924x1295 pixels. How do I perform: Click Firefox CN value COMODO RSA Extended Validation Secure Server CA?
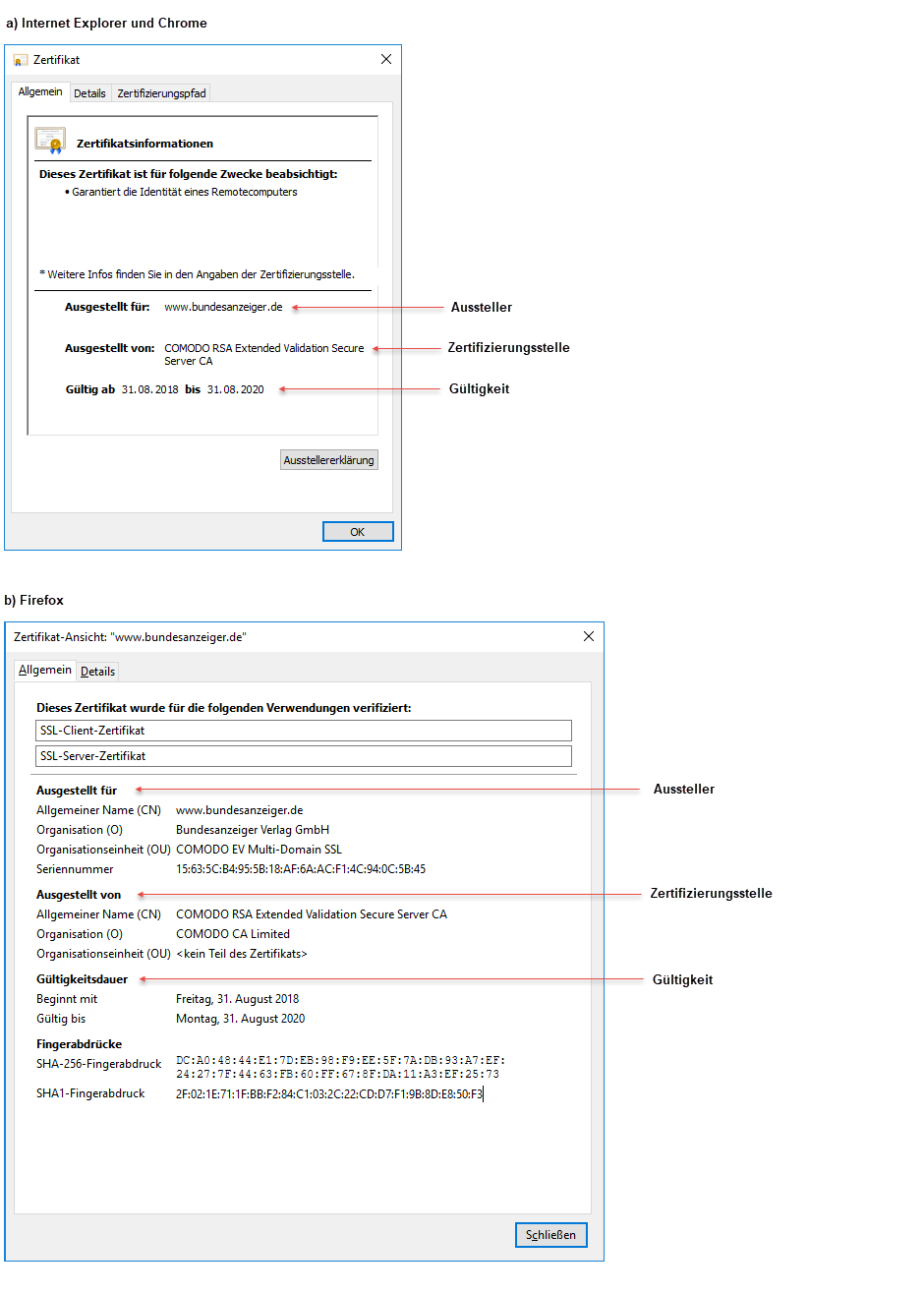[312, 914]
